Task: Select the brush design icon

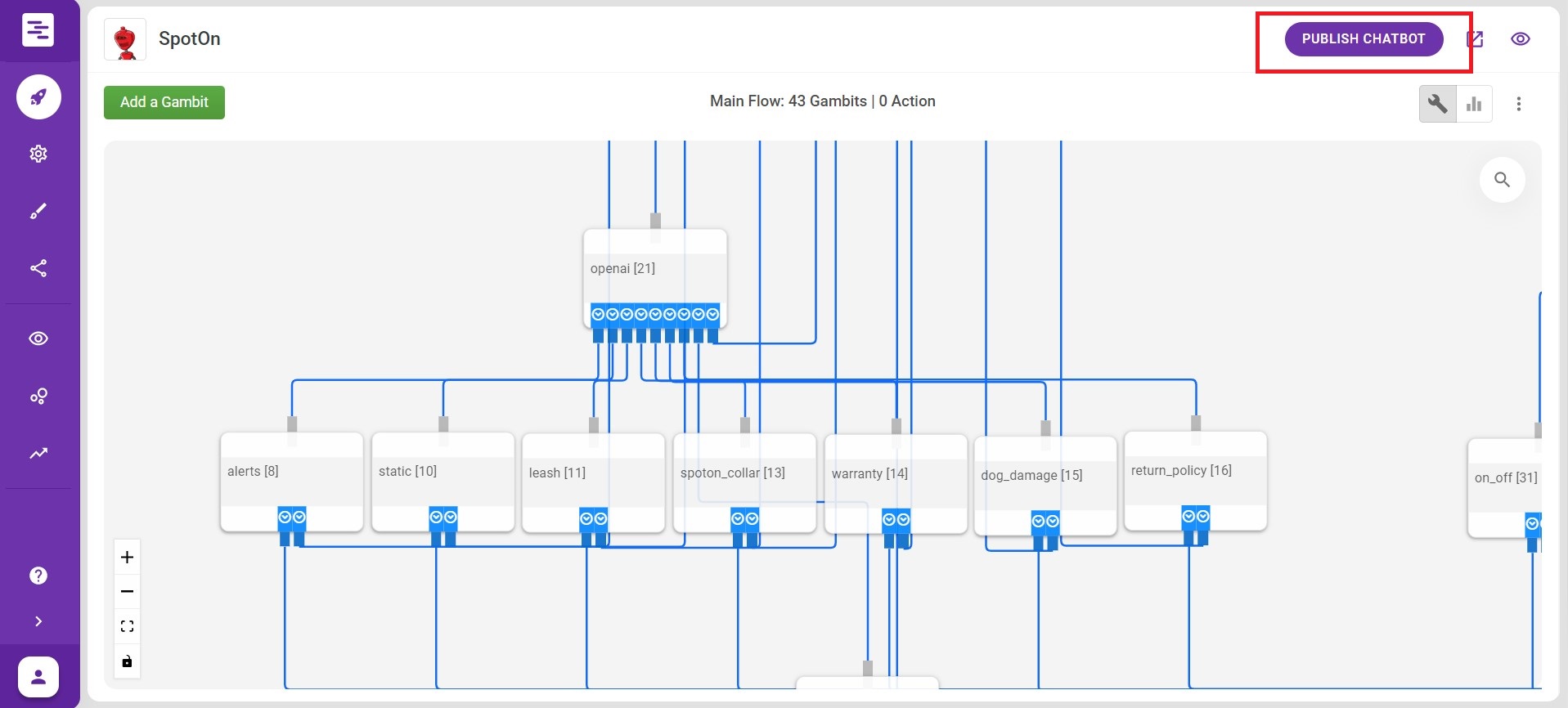Action: [38, 211]
